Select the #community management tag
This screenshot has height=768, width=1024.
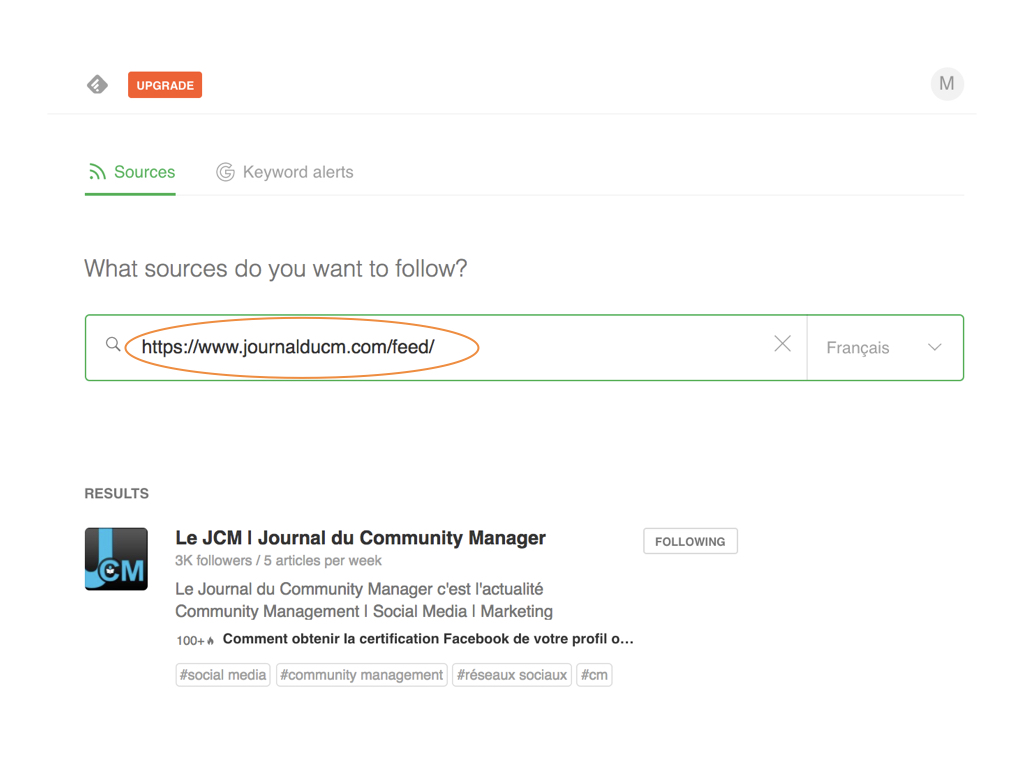pos(362,675)
